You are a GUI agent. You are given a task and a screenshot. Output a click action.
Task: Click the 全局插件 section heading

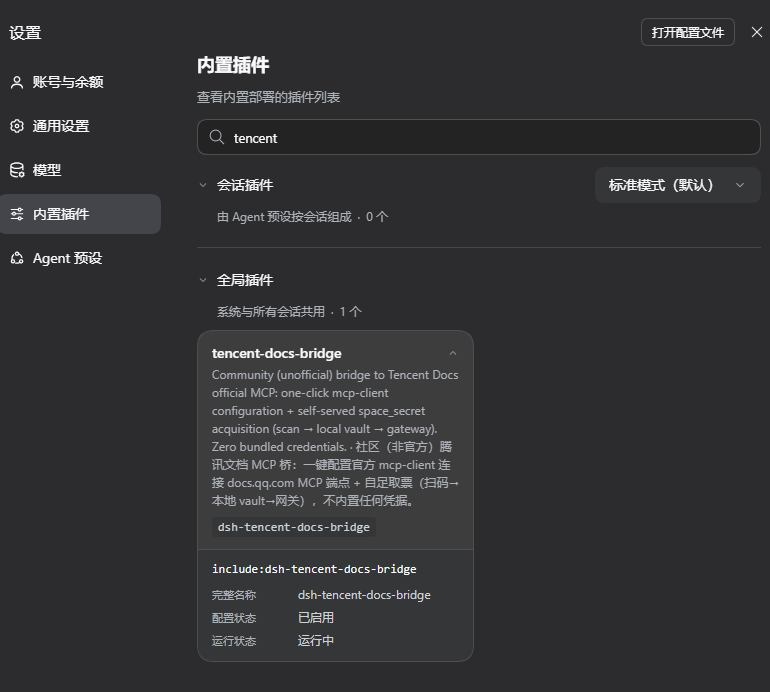[245, 280]
